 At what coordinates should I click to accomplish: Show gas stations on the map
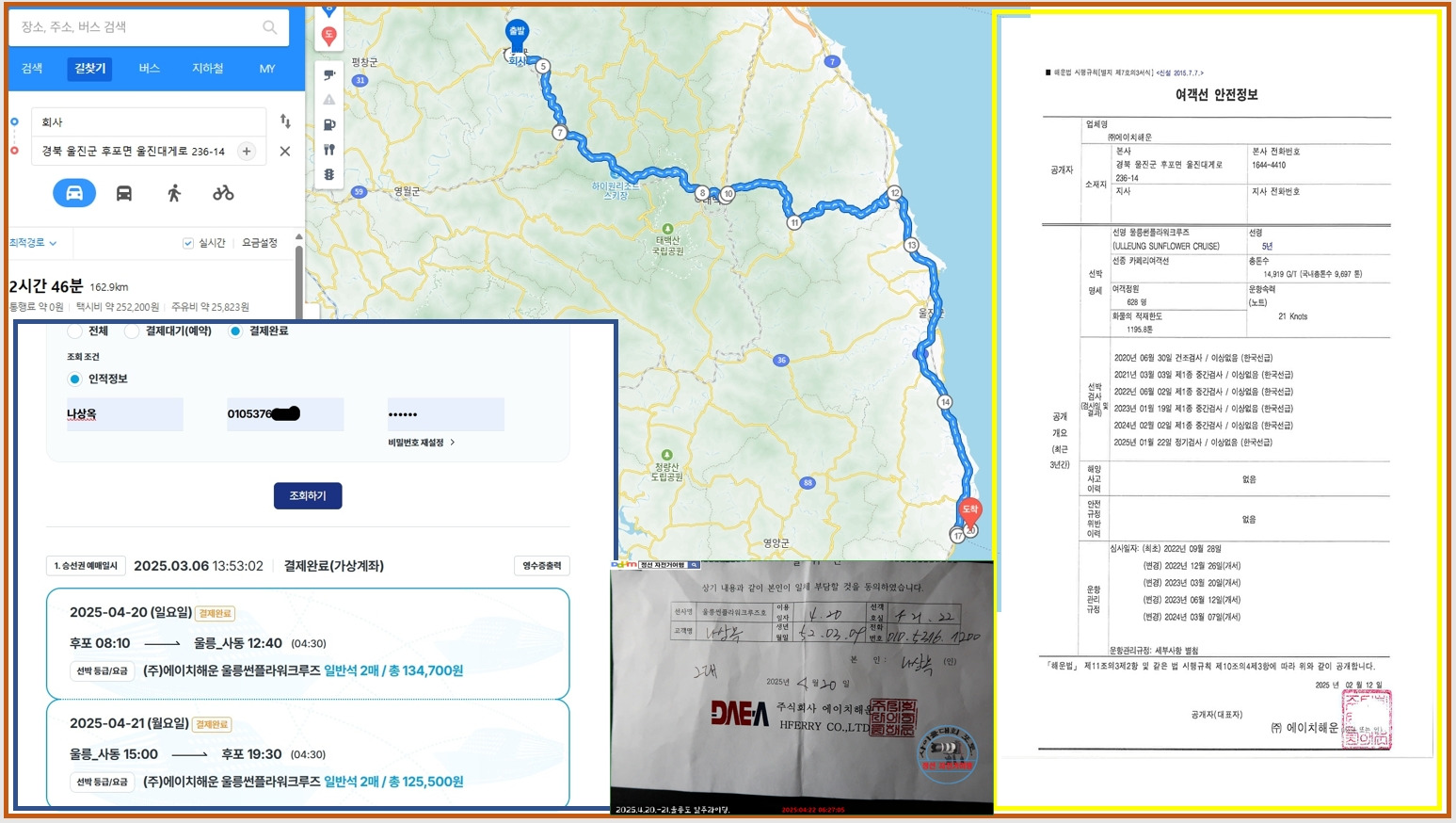328,124
